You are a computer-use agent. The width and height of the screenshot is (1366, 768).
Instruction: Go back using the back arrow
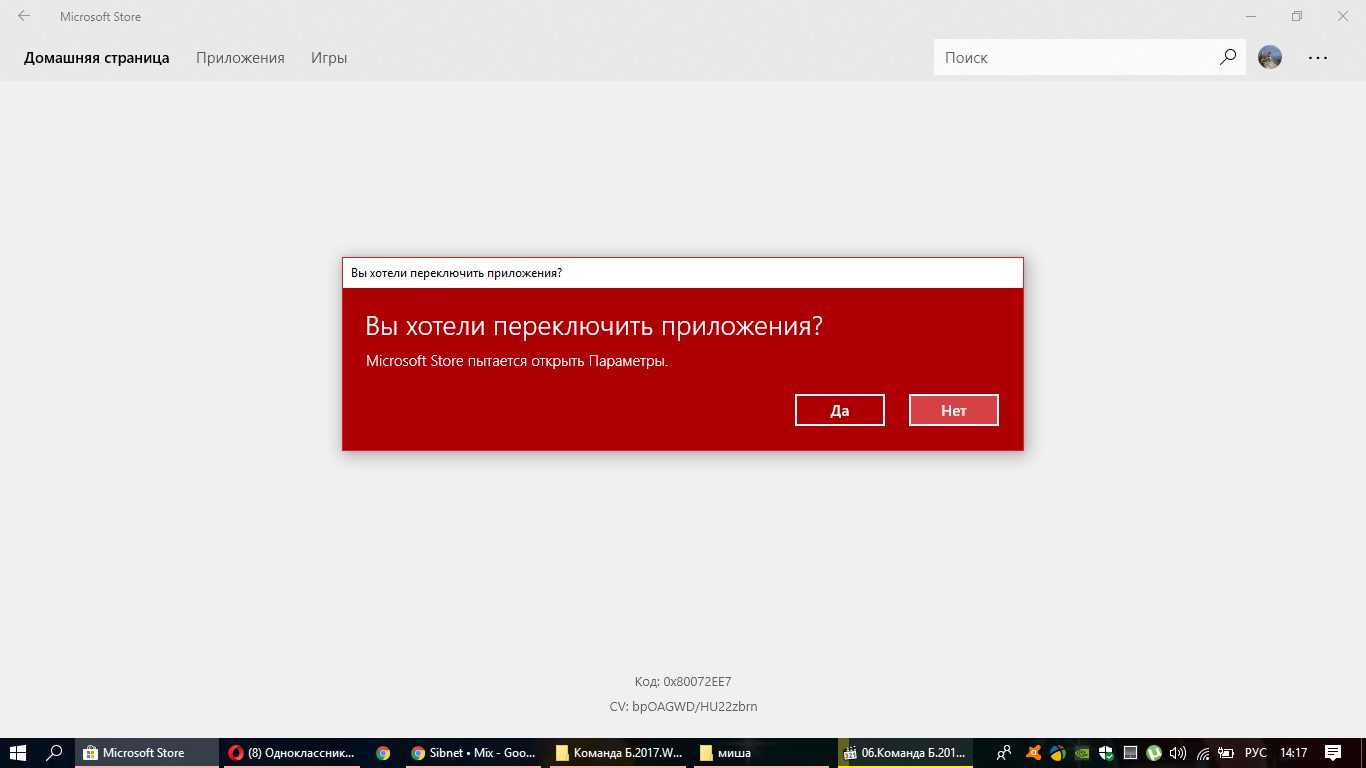[24, 16]
